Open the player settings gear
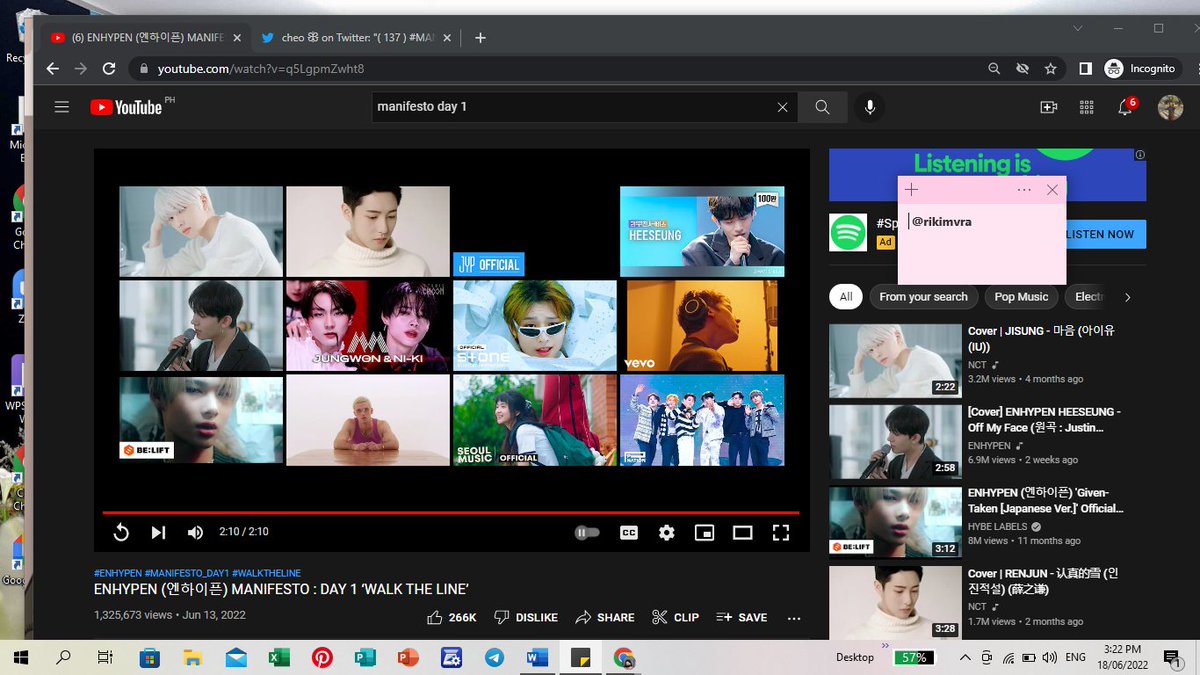1200x675 pixels. (667, 533)
